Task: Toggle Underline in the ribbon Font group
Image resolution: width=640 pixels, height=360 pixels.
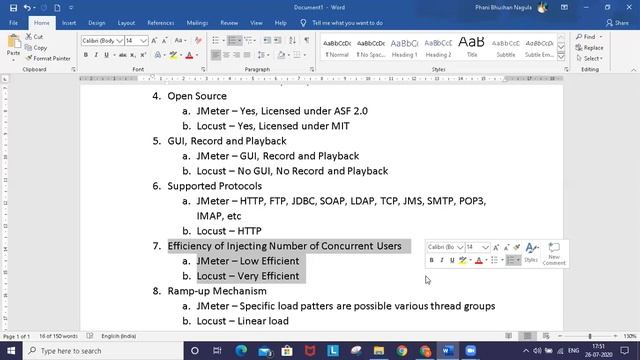Action: [x=106, y=55]
